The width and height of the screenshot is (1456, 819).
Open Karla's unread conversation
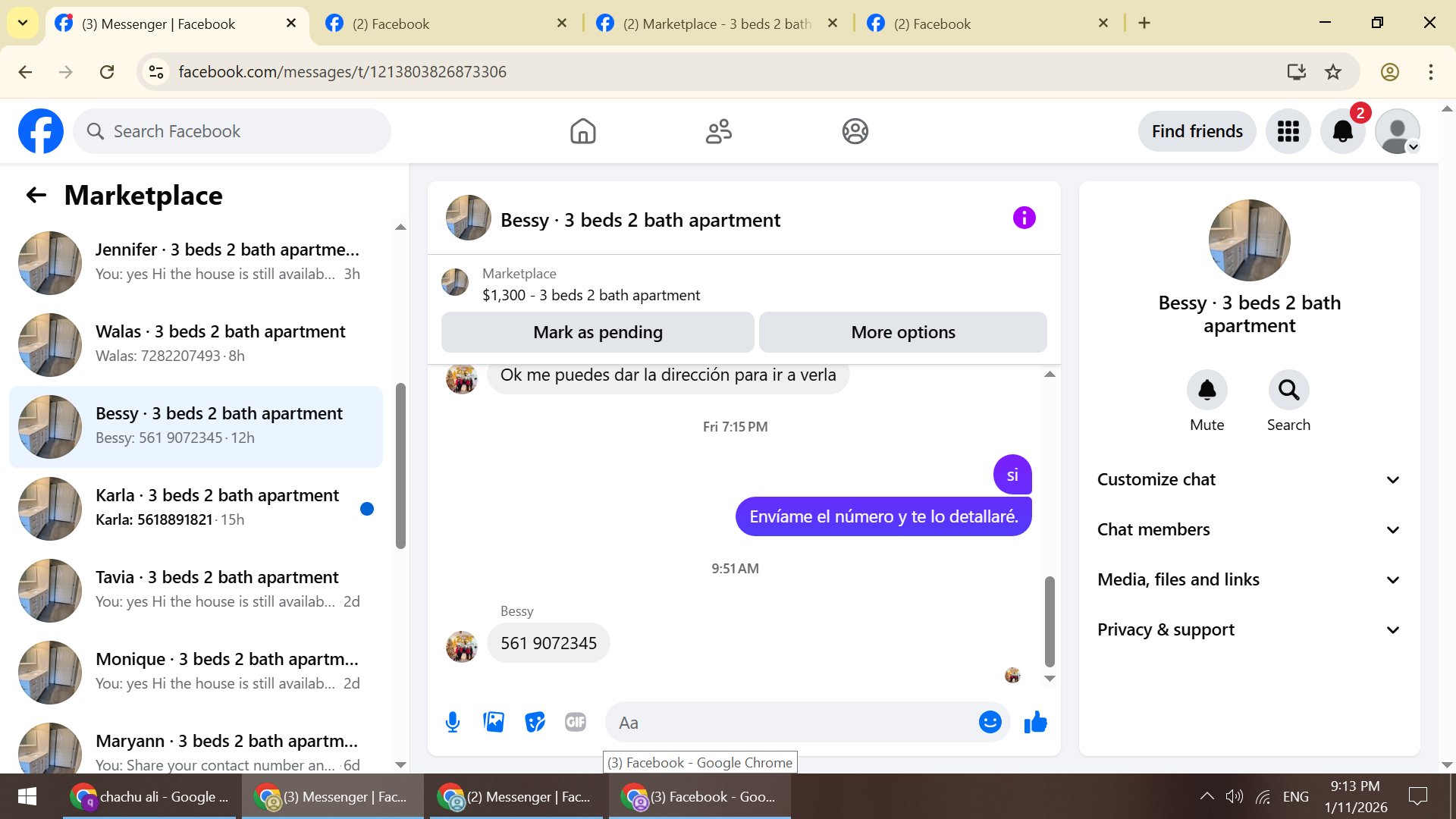[196, 508]
